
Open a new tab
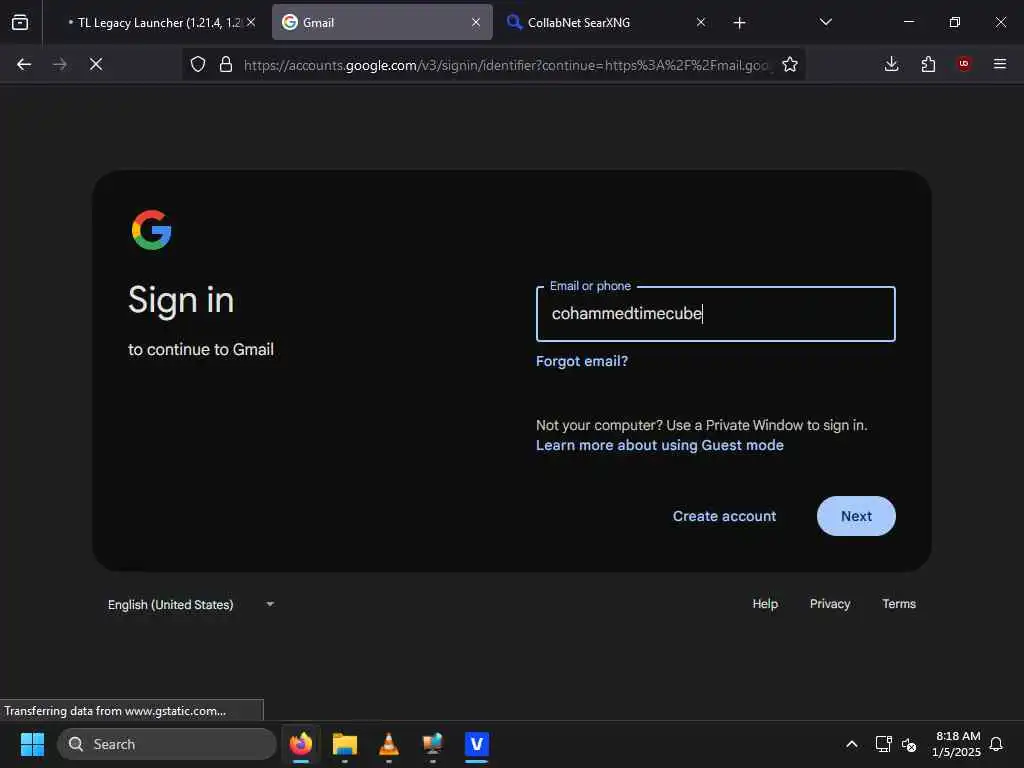coord(739,23)
